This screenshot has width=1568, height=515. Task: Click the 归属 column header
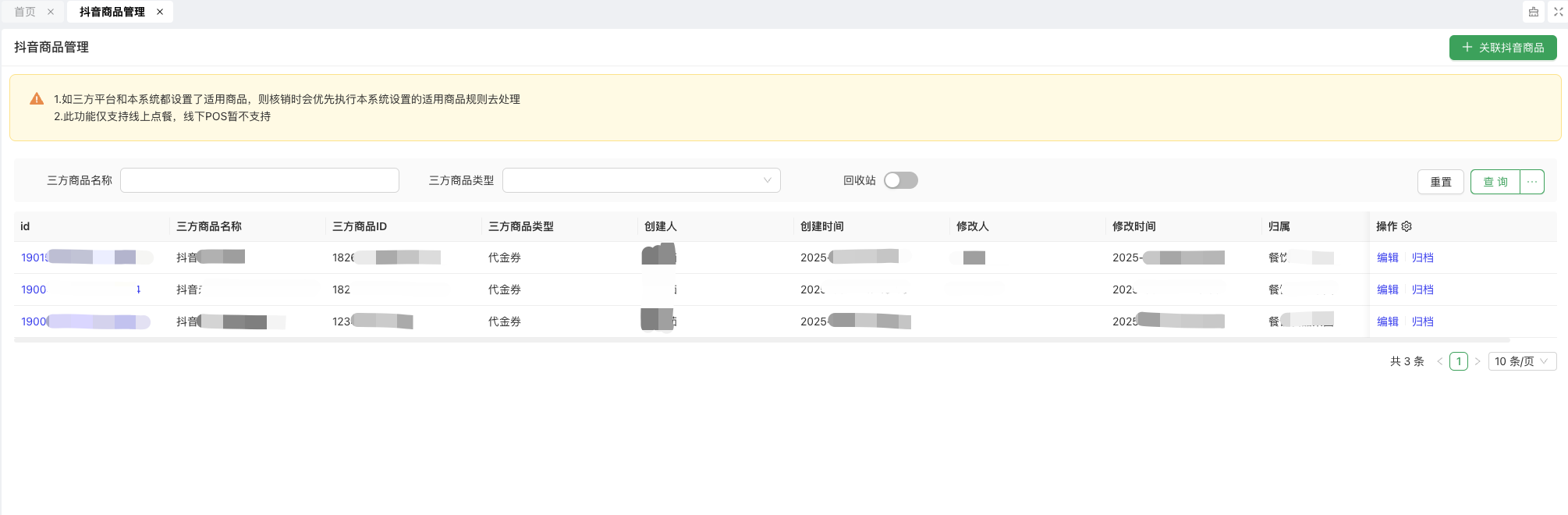[x=1279, y=226]
